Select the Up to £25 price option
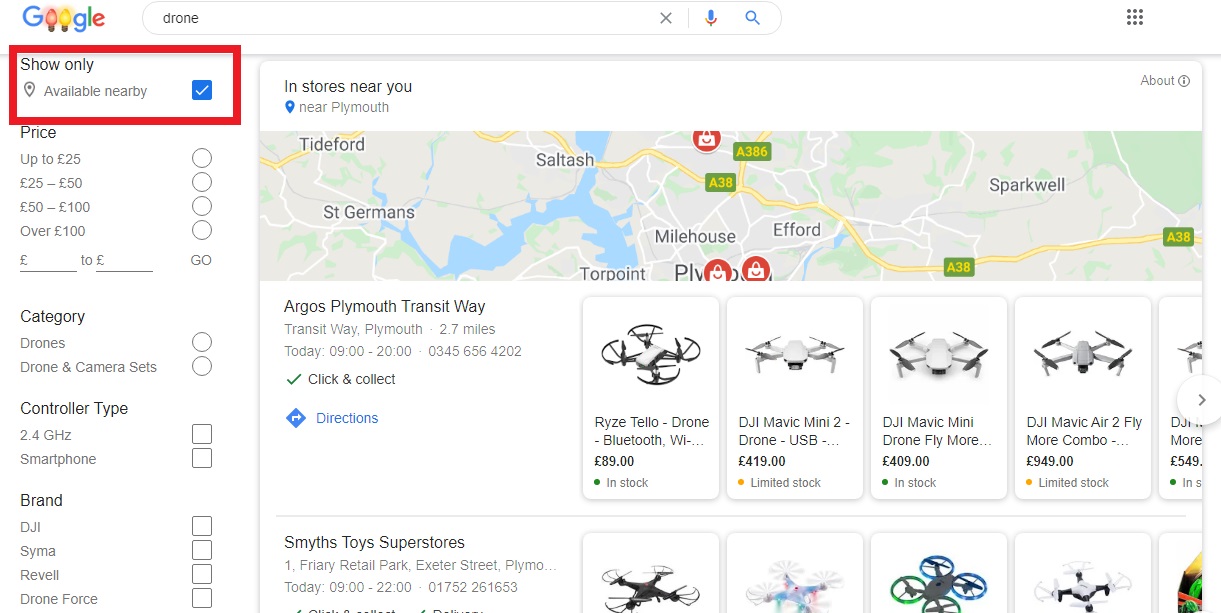1221x613 pixels. point(202,158)
